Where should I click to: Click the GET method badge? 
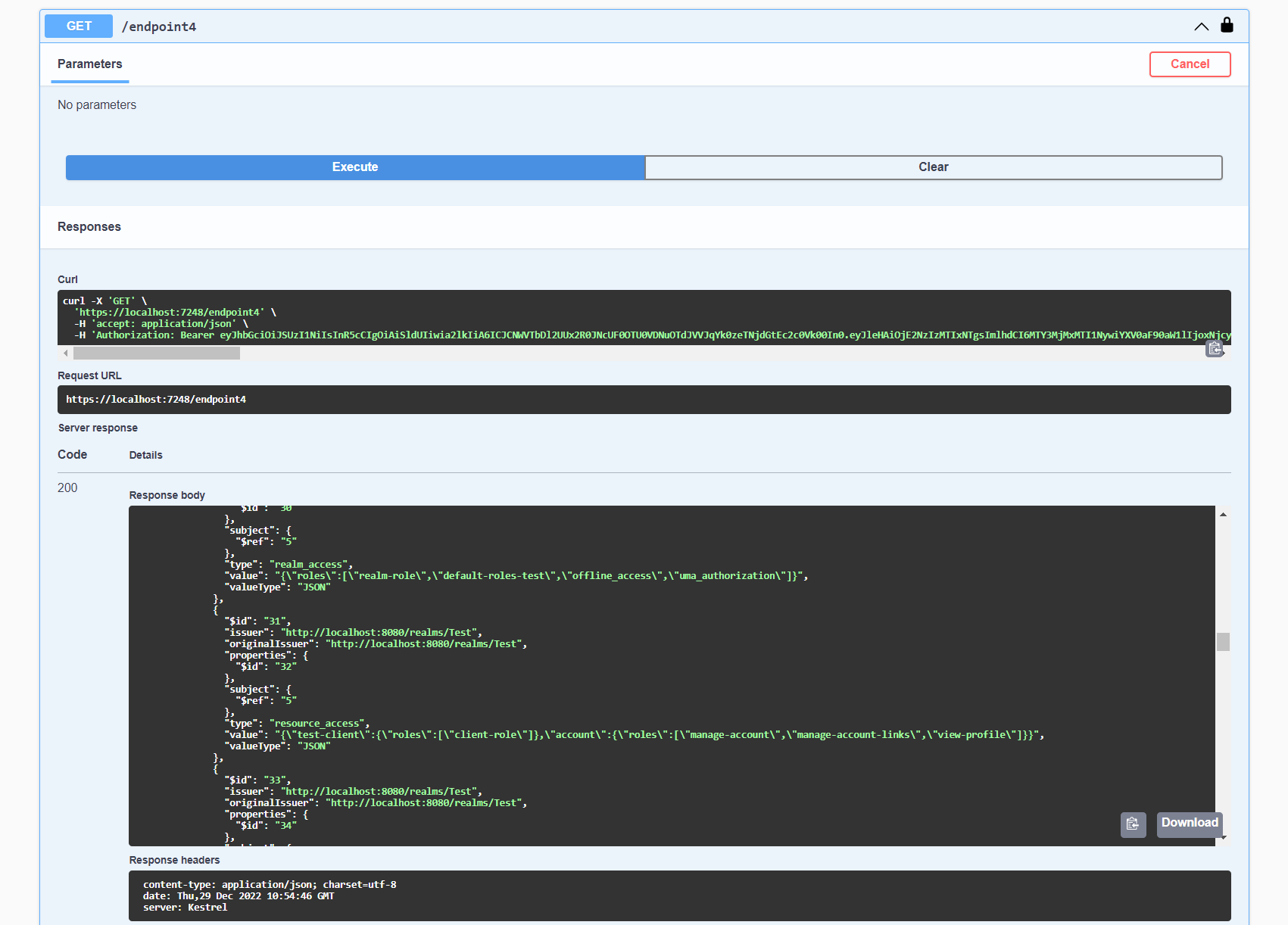click(79, 26)
